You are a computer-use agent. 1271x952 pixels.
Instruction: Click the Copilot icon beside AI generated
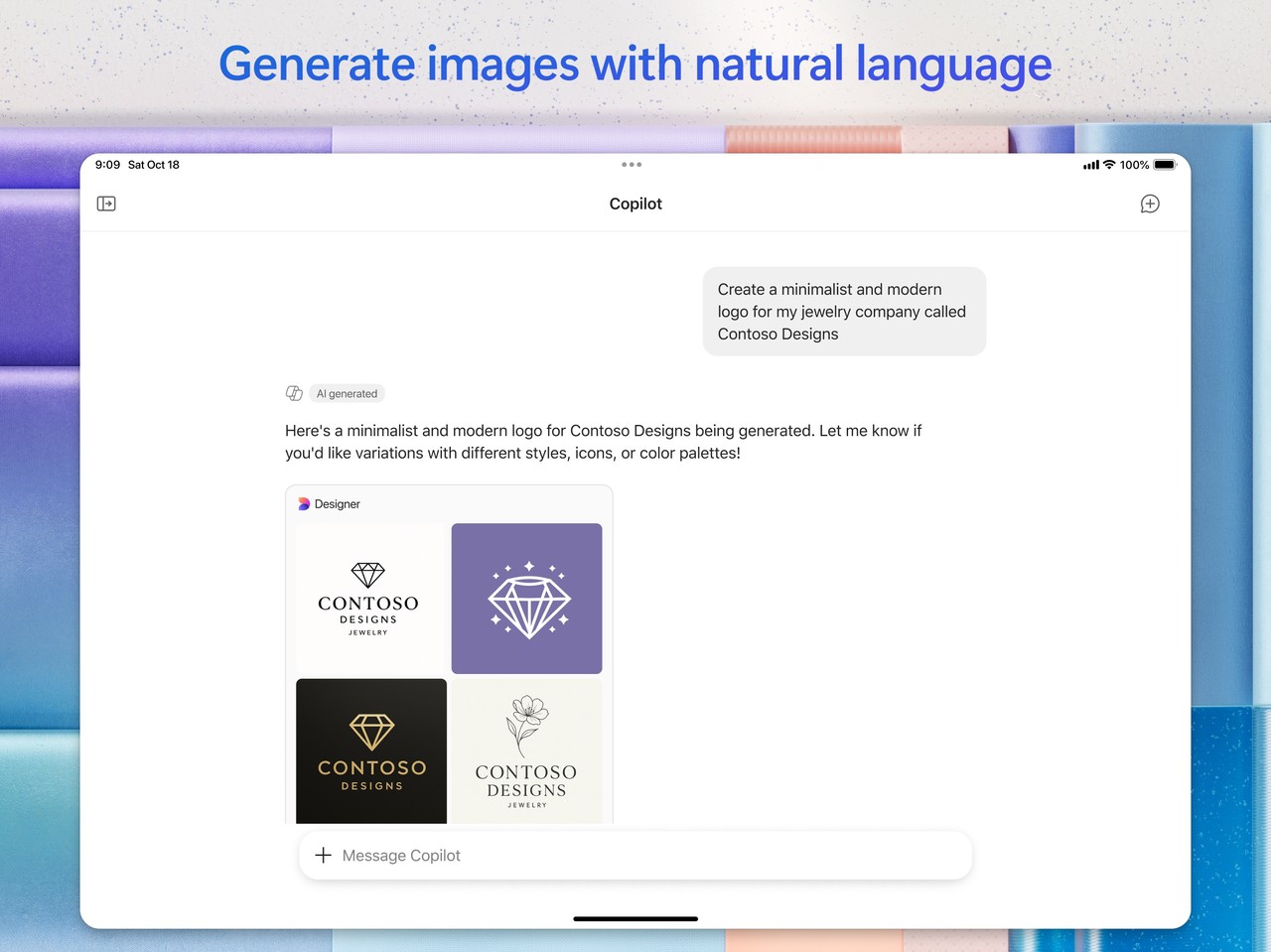tap(294, 393)
